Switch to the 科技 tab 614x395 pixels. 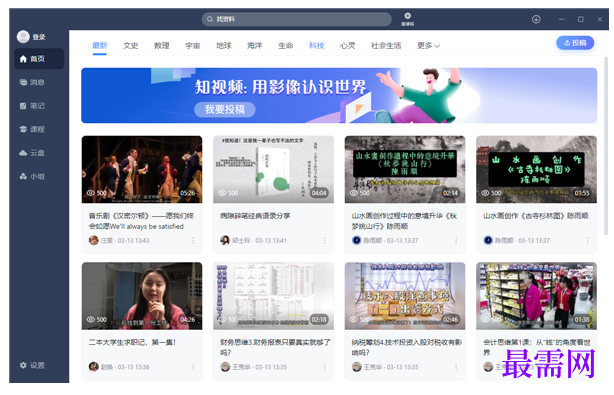(x=316, y=46)
